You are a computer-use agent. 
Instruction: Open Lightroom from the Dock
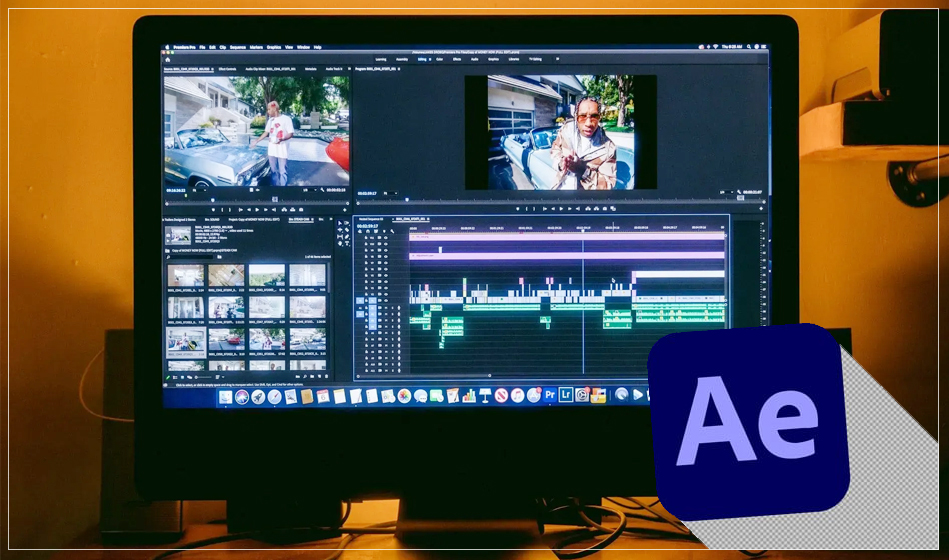tap(566, 395)
